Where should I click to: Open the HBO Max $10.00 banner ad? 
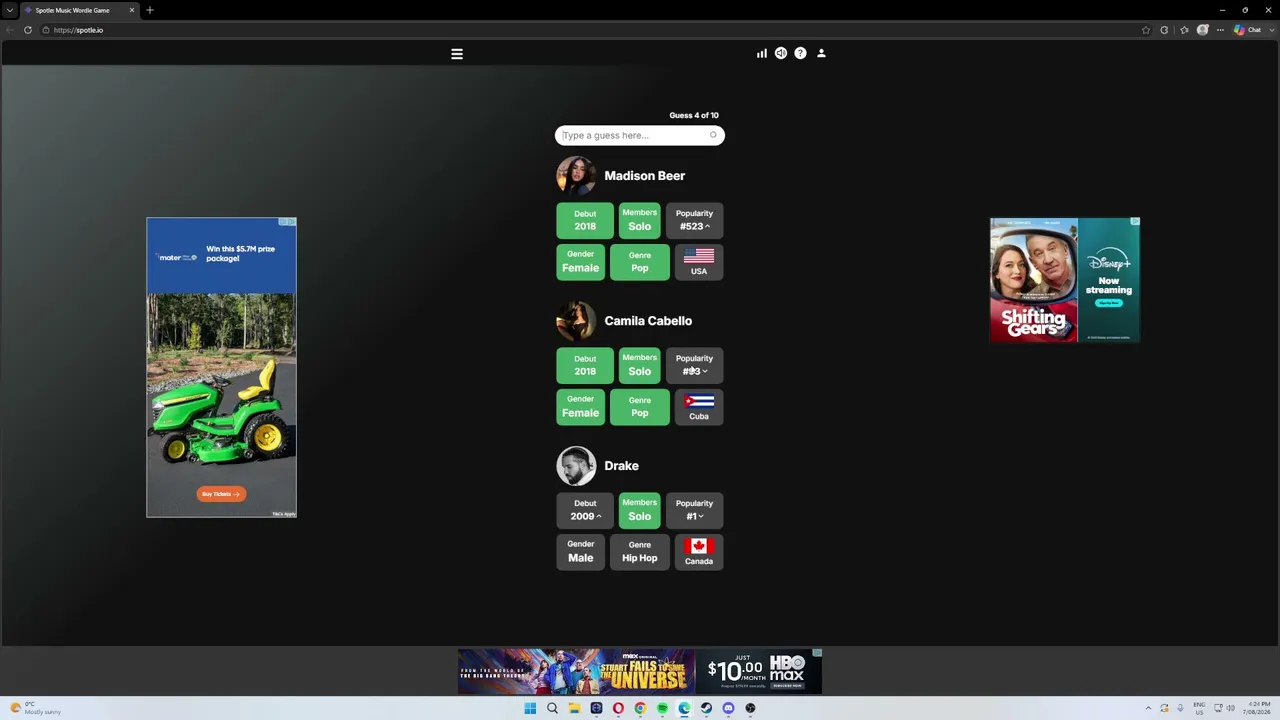[x=640, y=671]
